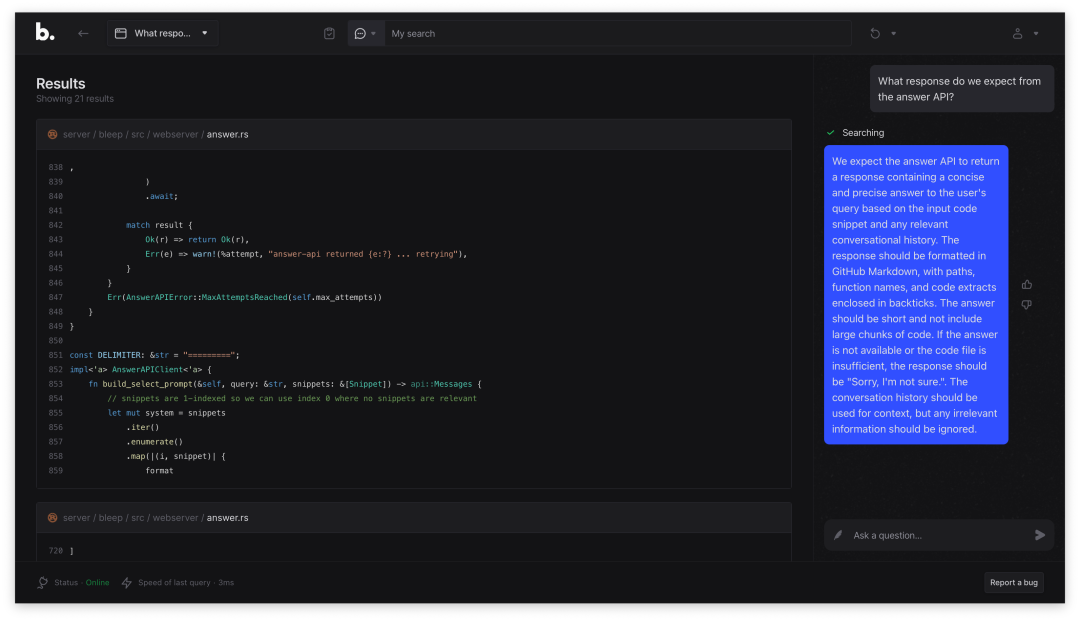Click the window icon beside 'What respo...'
The width and height of the screenshot is (1080, 621).
click(x=121, y=33)
